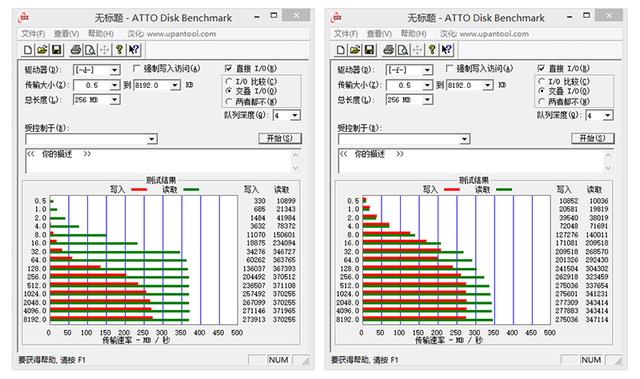Click the 开始(S) start button in the left window
Screen dimensions: 640x379
point(280,138)
